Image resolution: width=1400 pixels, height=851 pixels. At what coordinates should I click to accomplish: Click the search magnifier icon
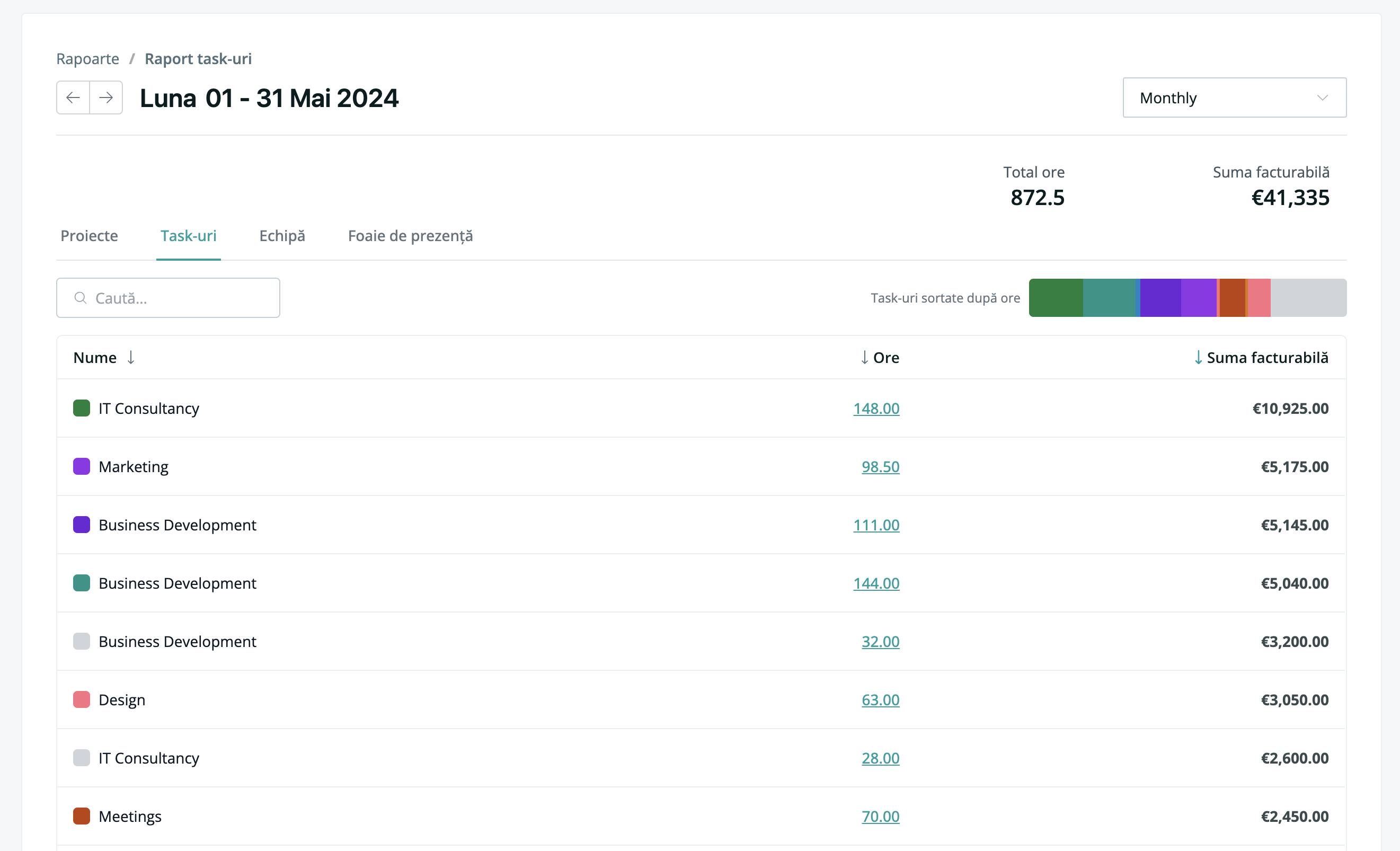(81, 298)
